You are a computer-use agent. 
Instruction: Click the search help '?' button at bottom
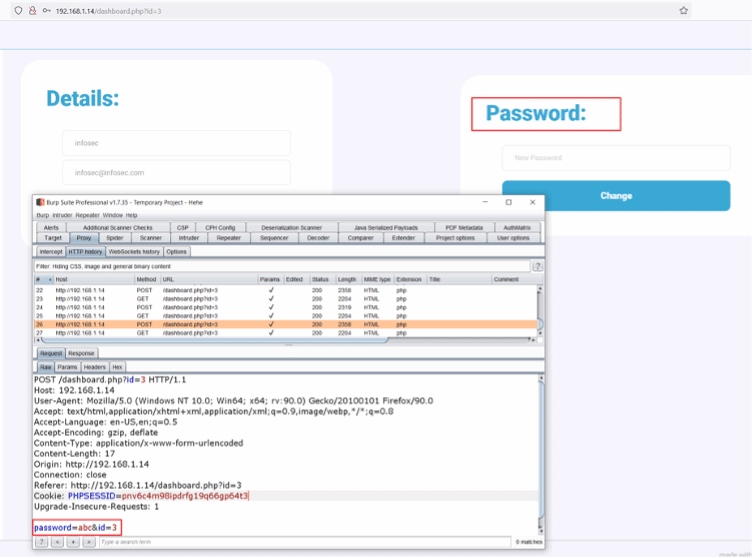(x=41, y=541)
